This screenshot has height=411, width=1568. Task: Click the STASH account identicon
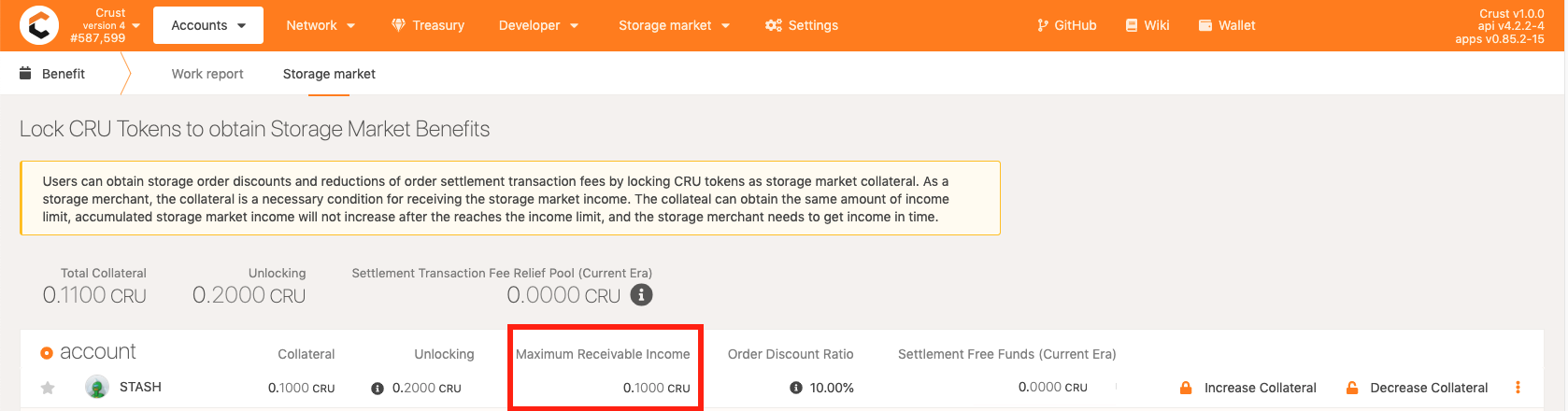coord(97,387)
